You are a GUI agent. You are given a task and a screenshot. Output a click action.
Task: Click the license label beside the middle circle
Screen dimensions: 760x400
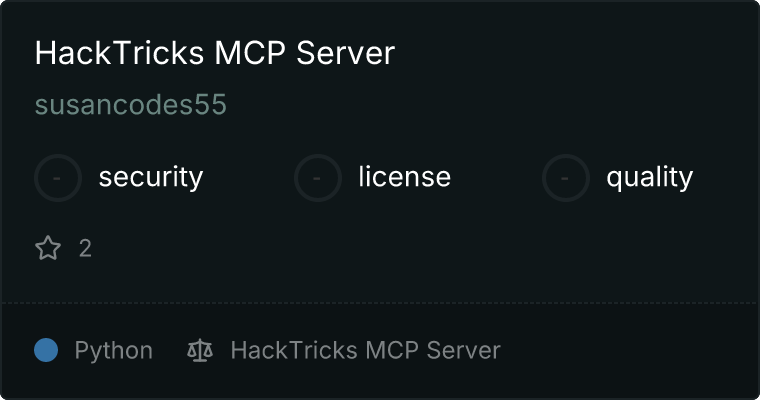click(x=405, y=176)
